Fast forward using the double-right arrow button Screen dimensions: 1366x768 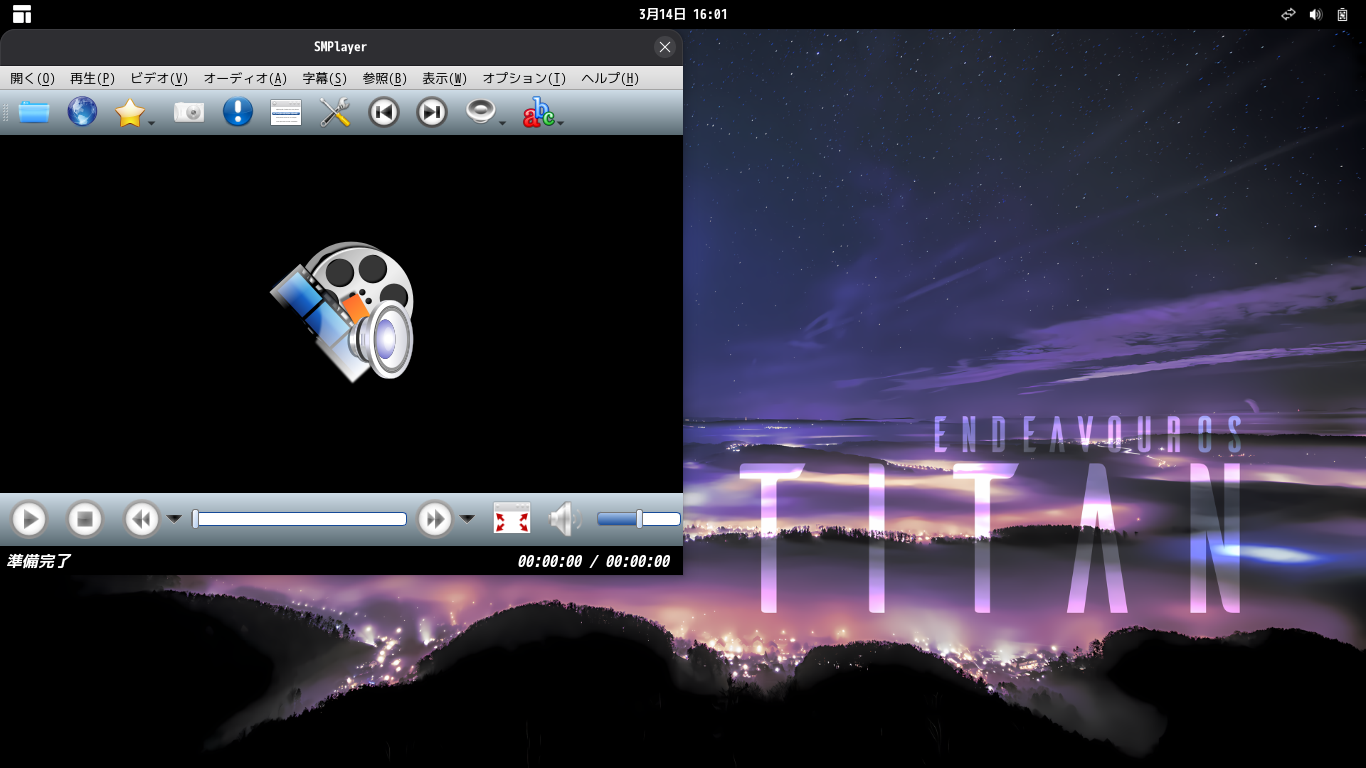pos(435,519)
